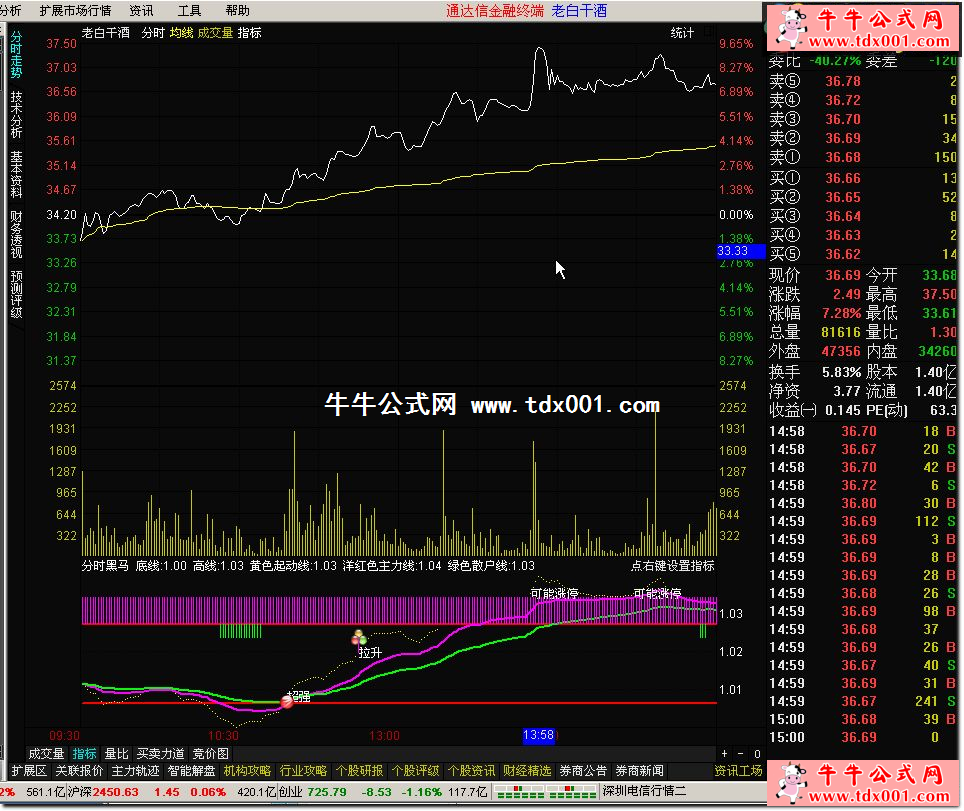Click 深圳电信行情二 in the status bar
Viewport: 964px width, 811px height.
[x=644, y=791]
